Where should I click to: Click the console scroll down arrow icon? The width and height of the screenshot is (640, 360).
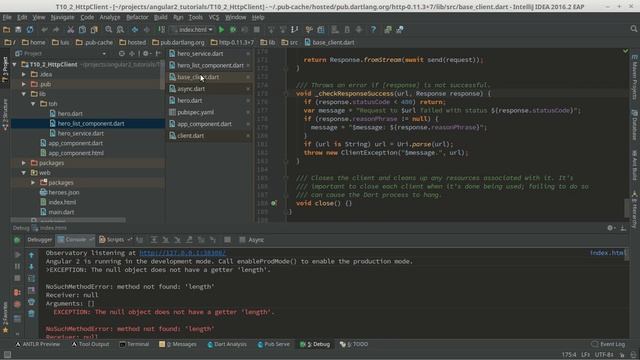tap(31, 267)
